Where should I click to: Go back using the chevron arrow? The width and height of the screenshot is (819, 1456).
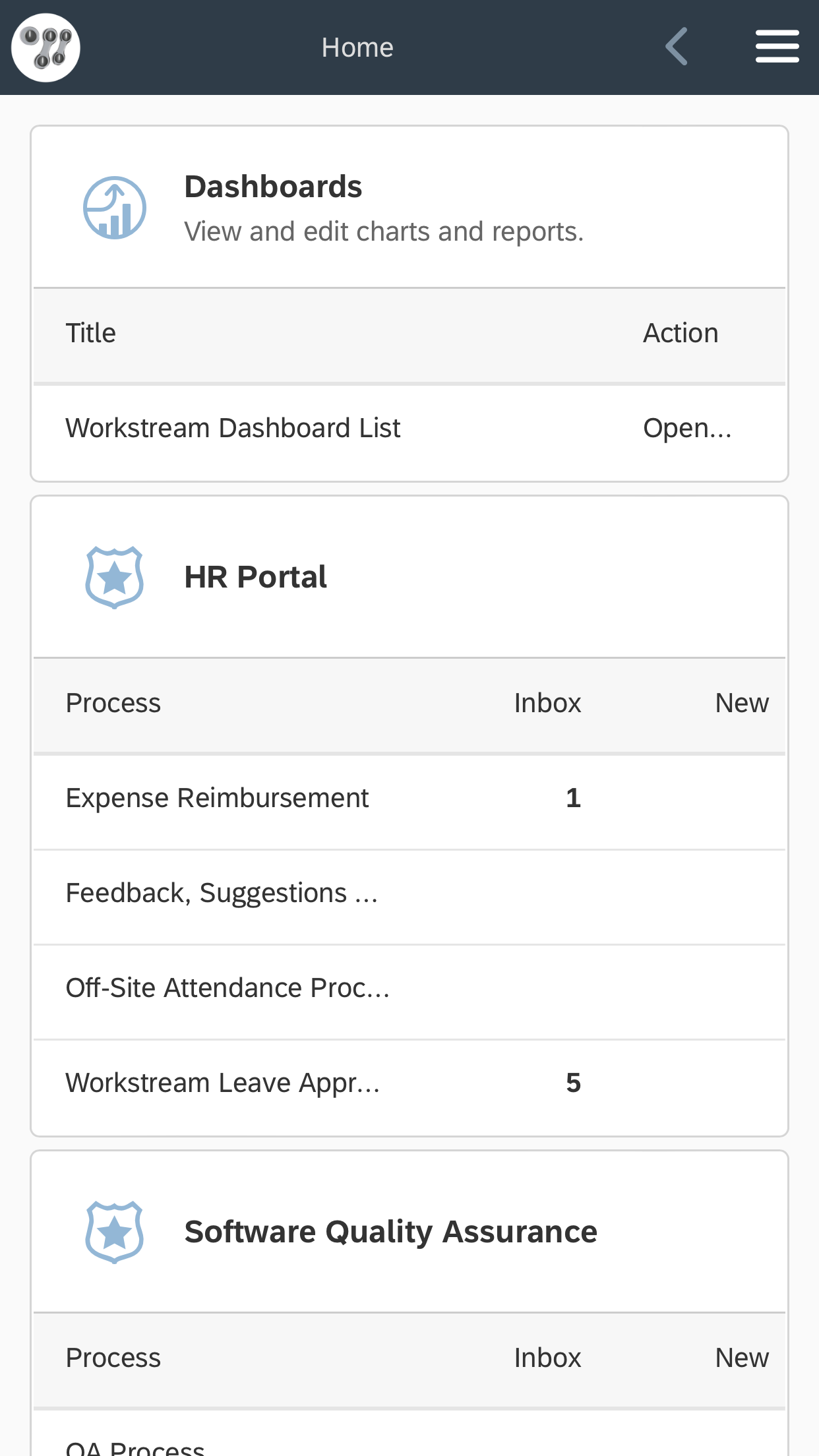[677, 47]
